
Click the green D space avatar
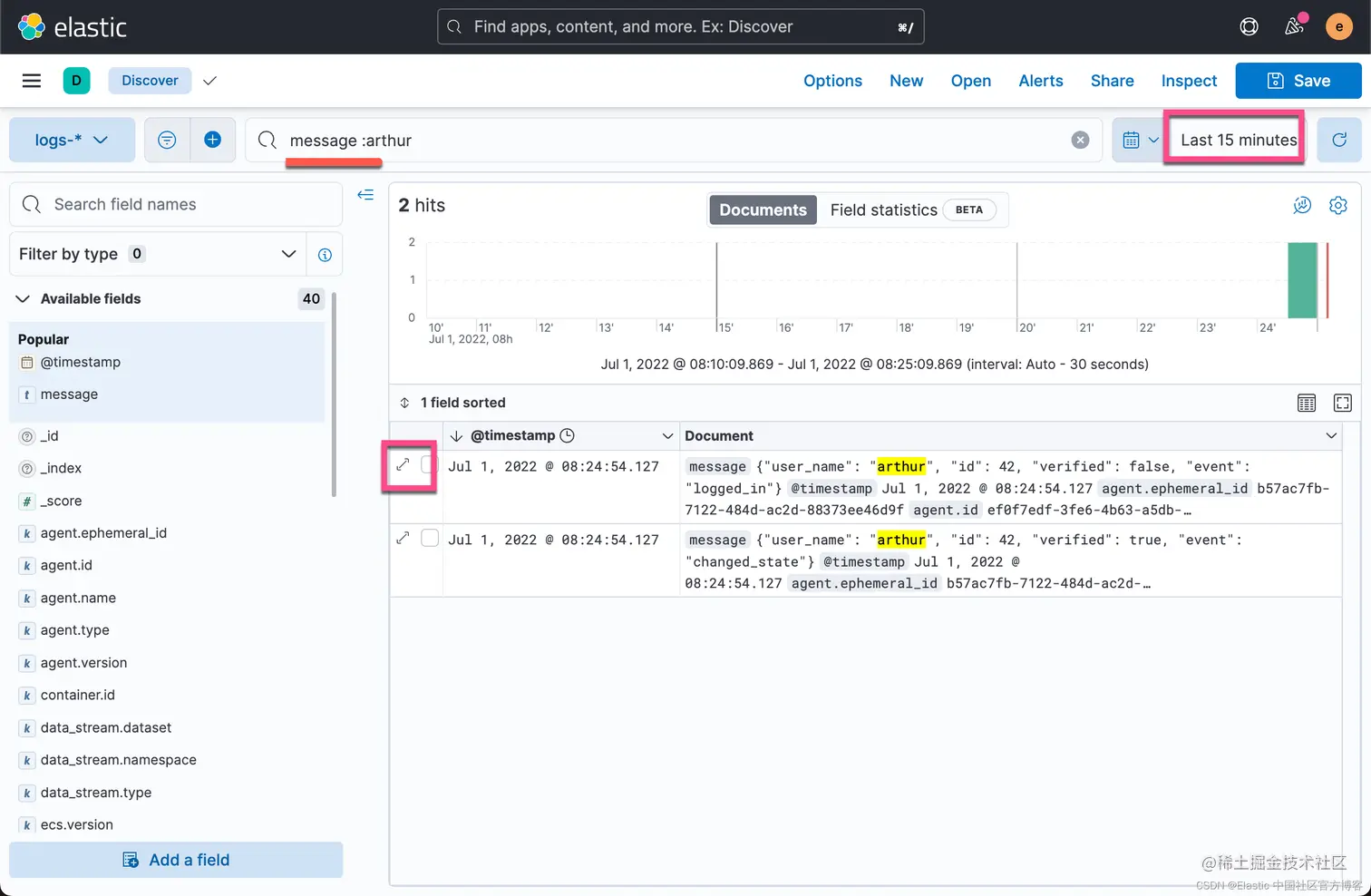[x=76, y=81]
